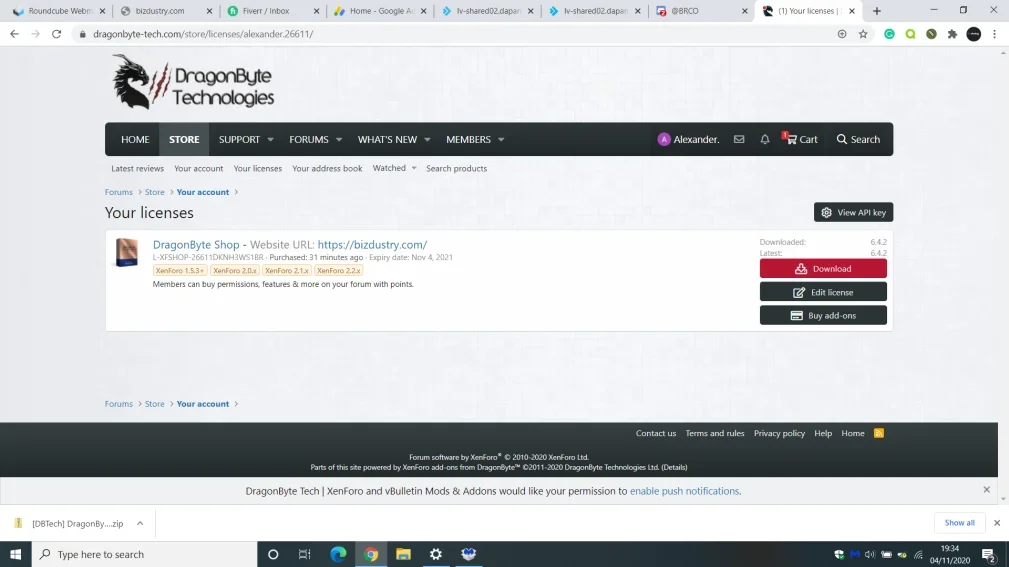Click the browser back arrow
Viewport: 1009px width, 567px height.
(x=14, y=33)
